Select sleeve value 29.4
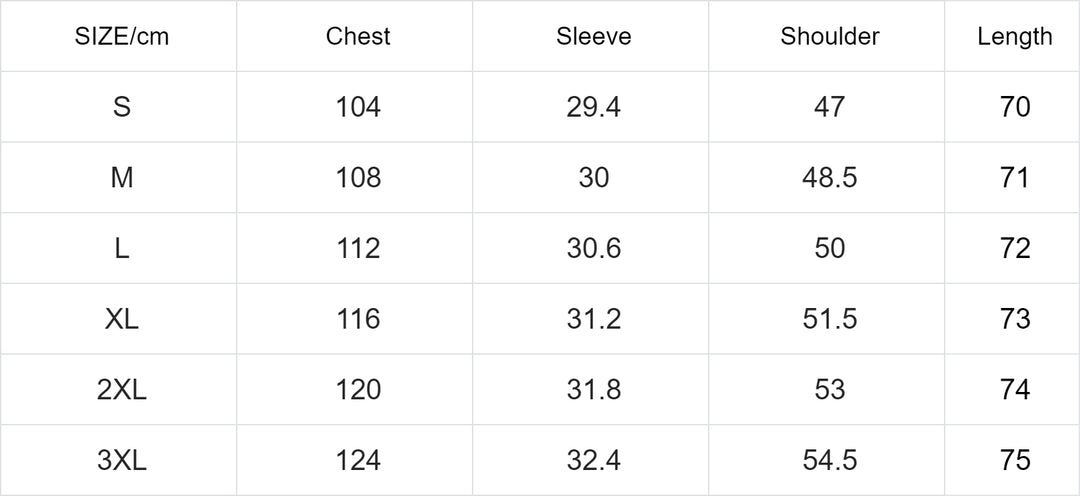 594,107
